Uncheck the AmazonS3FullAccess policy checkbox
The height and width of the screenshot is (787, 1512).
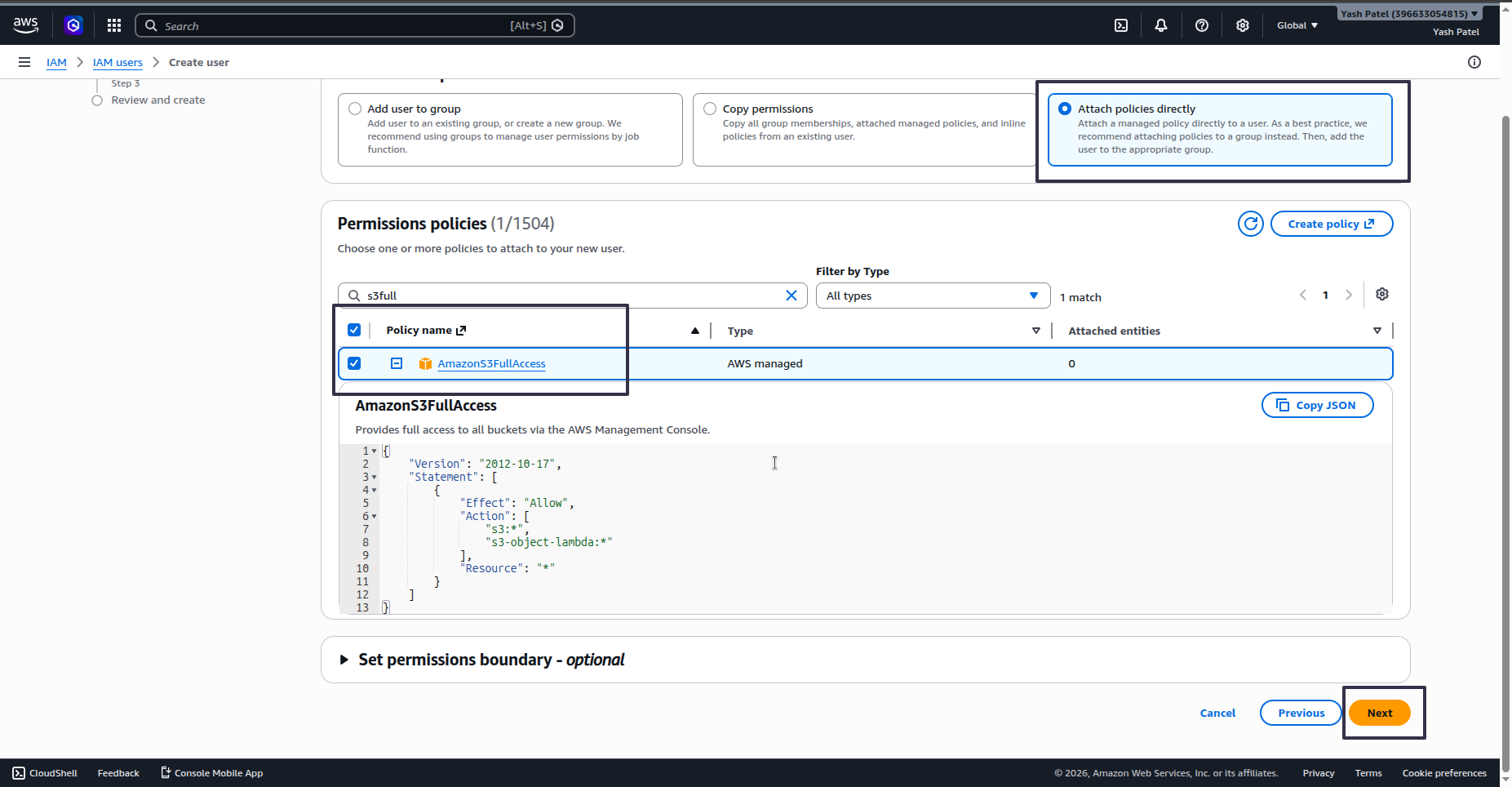[x=354, y=363]
